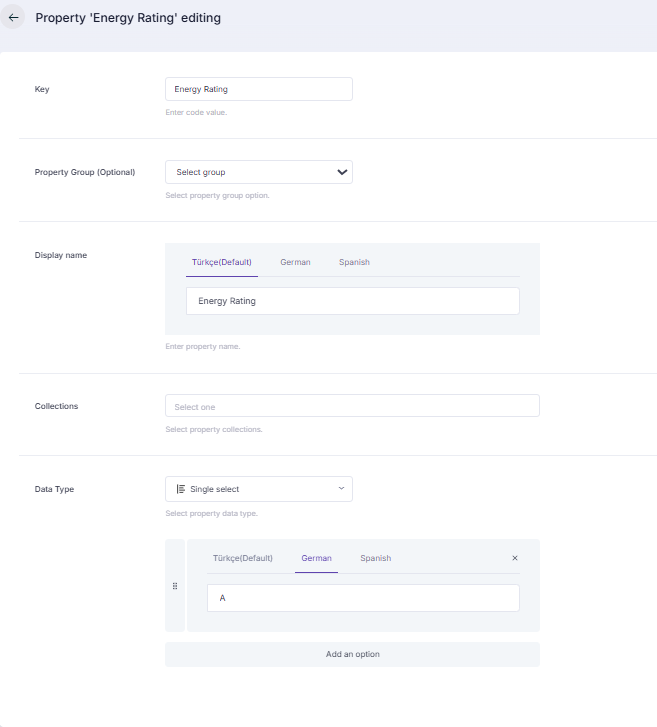Click the 'Select property data type.' hint
The width and height of the screenshot is (657, 727).
[x=211, y=513]
